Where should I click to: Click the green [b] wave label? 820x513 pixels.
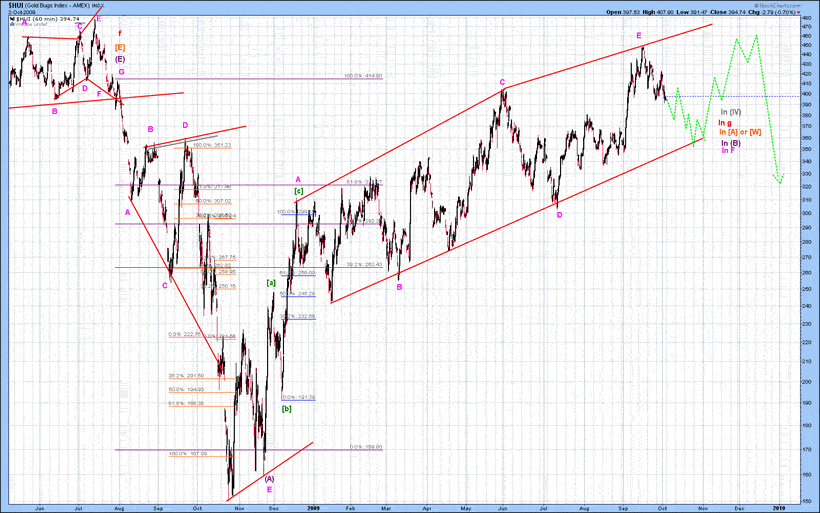coord(287,409)
